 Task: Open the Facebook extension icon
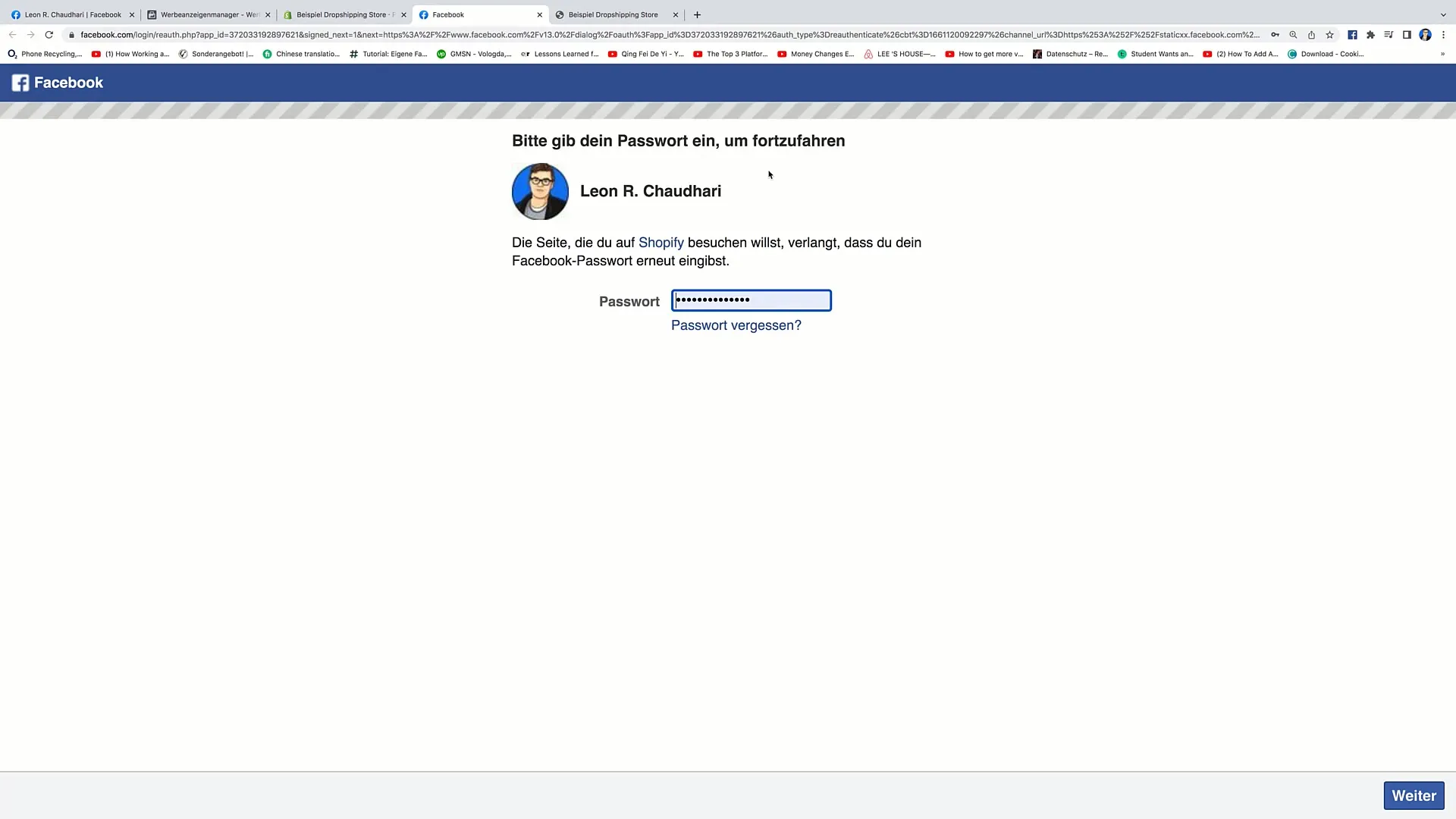click(1352, 35)
